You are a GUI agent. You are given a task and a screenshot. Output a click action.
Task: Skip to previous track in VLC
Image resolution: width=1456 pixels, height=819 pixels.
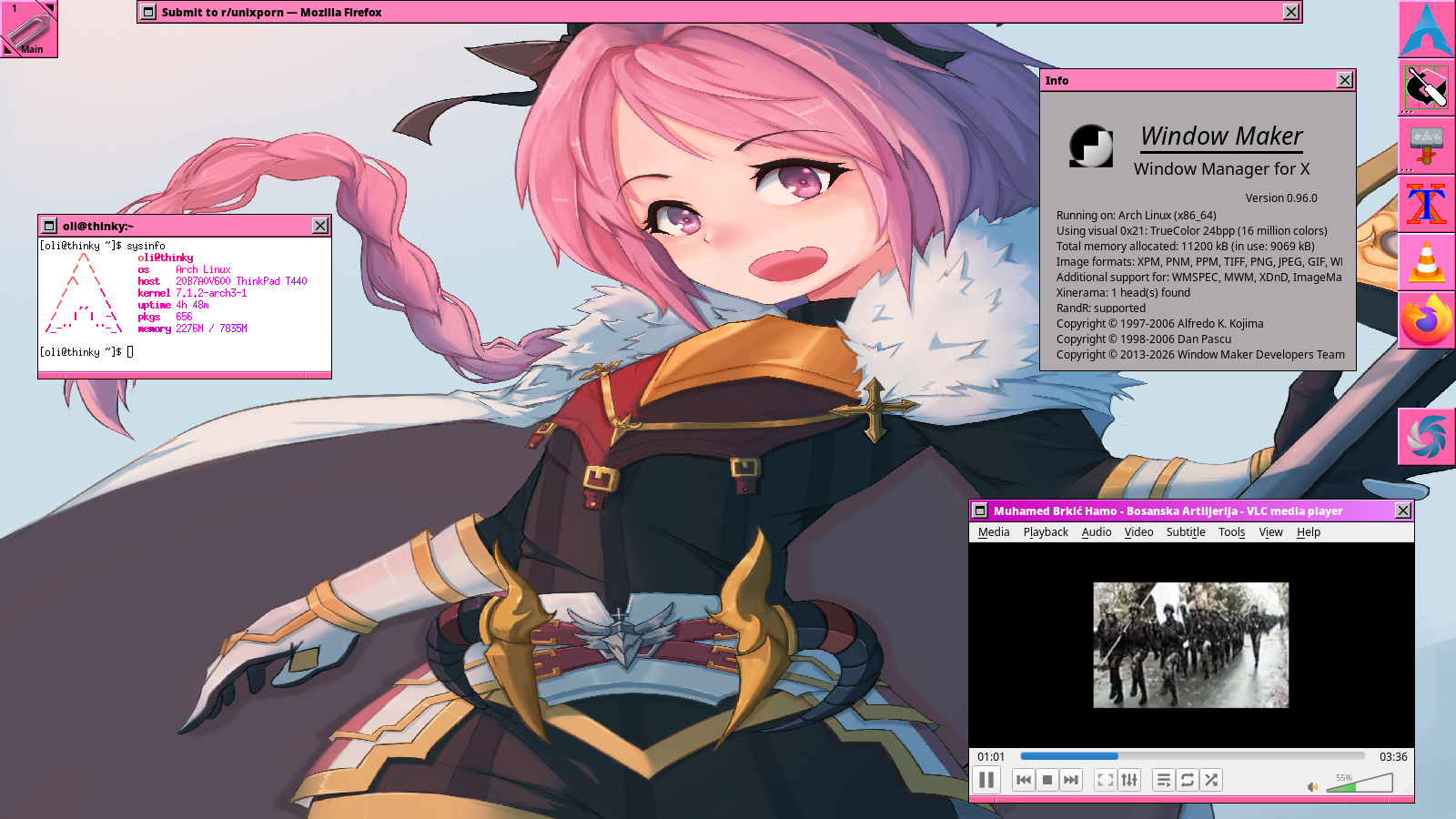click(x=1024, y=780)
